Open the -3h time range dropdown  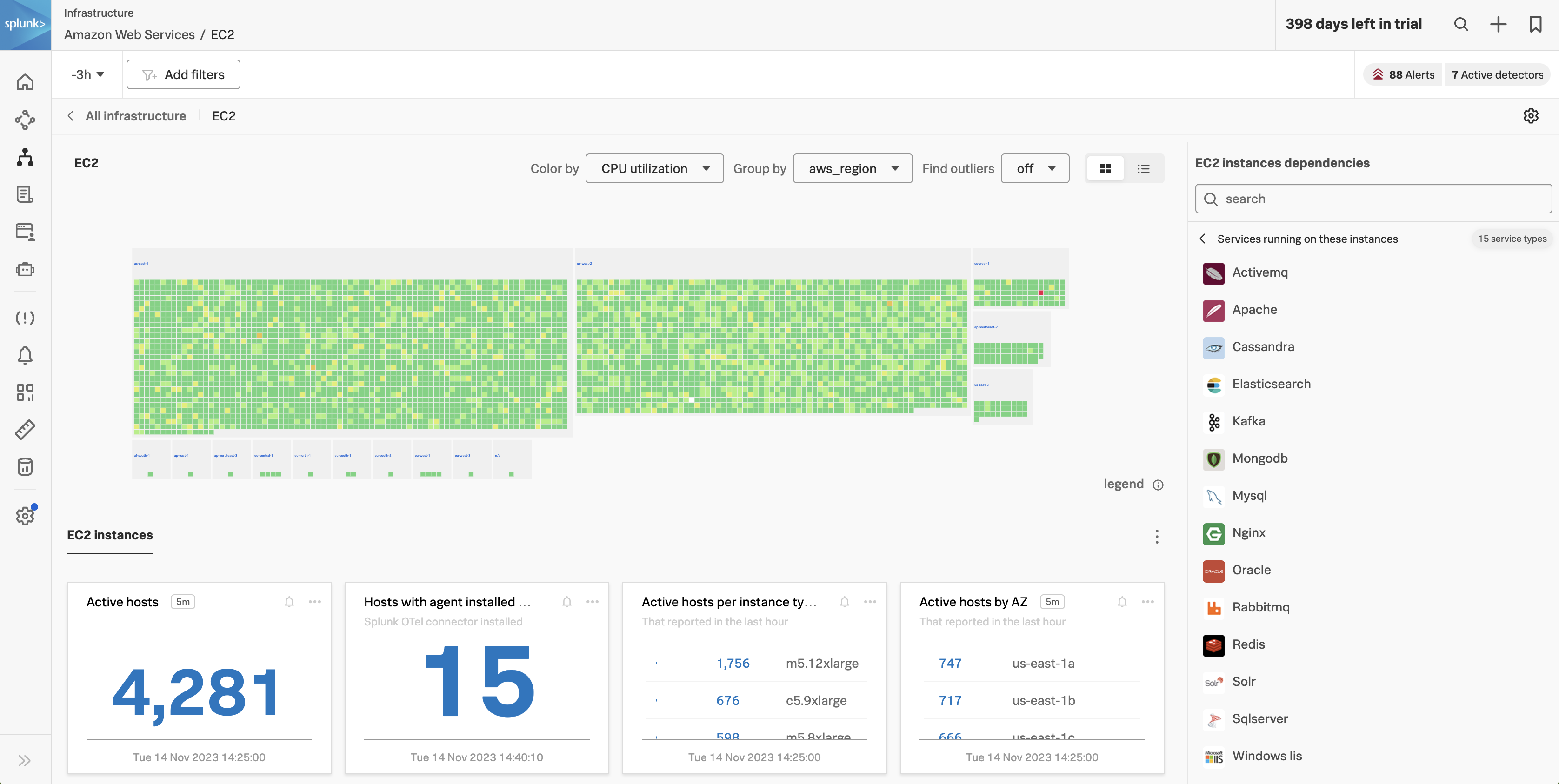(88, 74)
